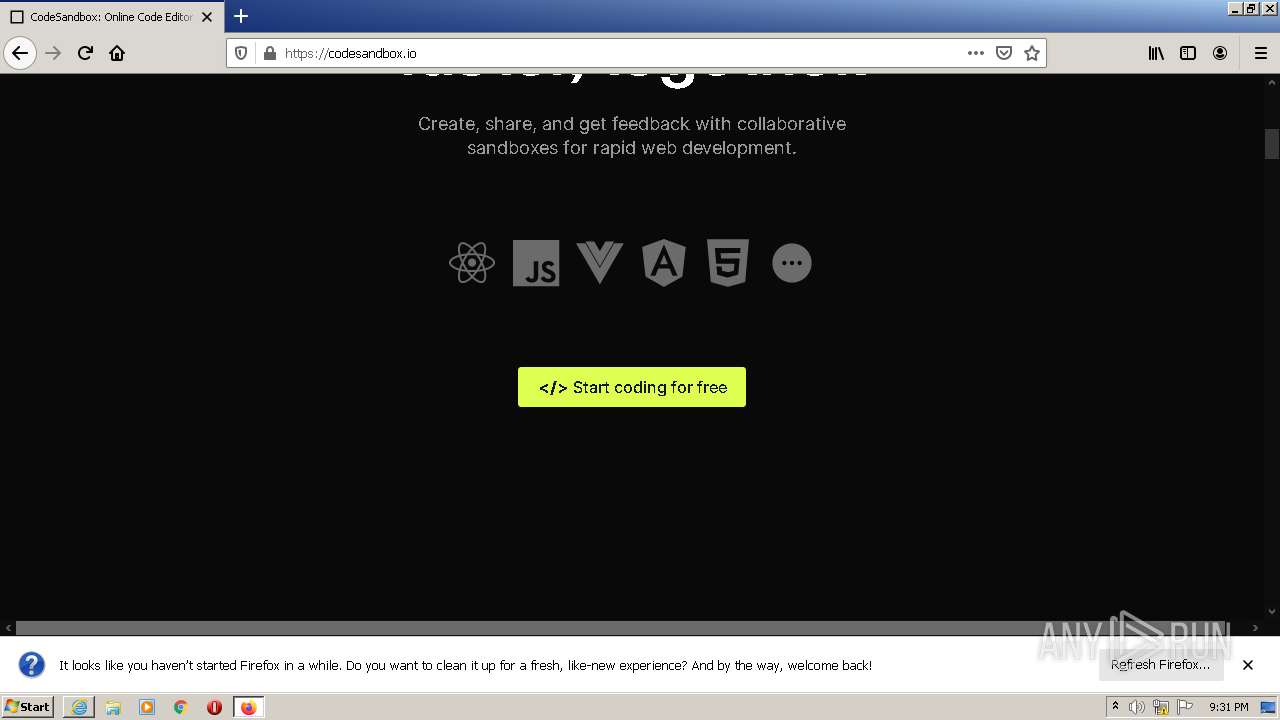Launch Opera from taskbar
This screenshot has width=1280, height=720.
point(214,707)
